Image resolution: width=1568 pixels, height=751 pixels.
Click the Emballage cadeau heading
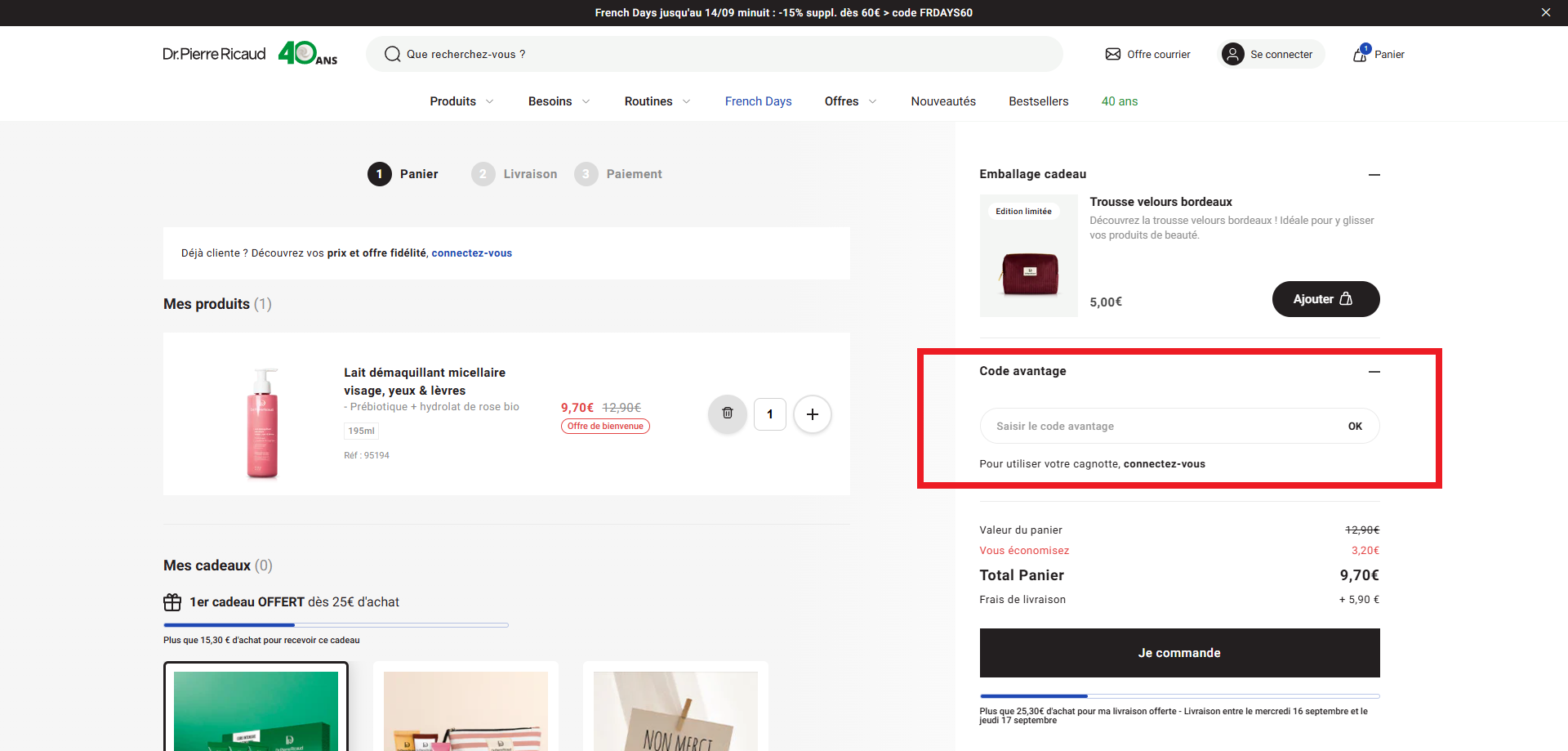[1033, 174]
